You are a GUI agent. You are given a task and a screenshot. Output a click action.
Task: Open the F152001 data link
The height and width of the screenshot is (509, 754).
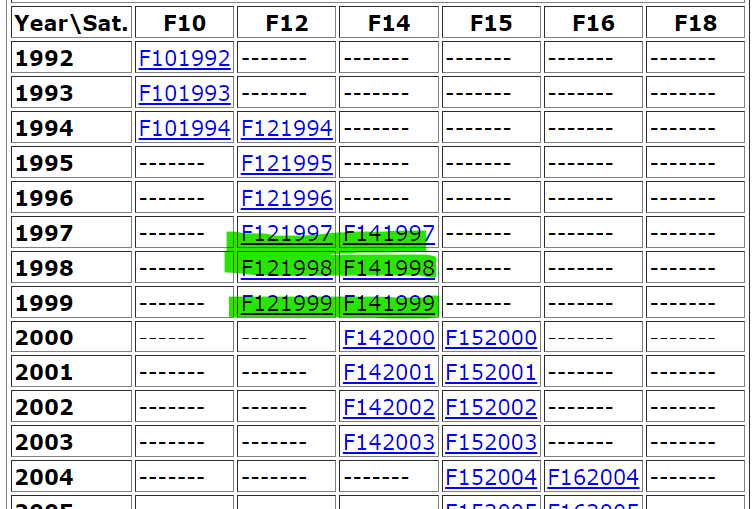[x=491, y=372]
